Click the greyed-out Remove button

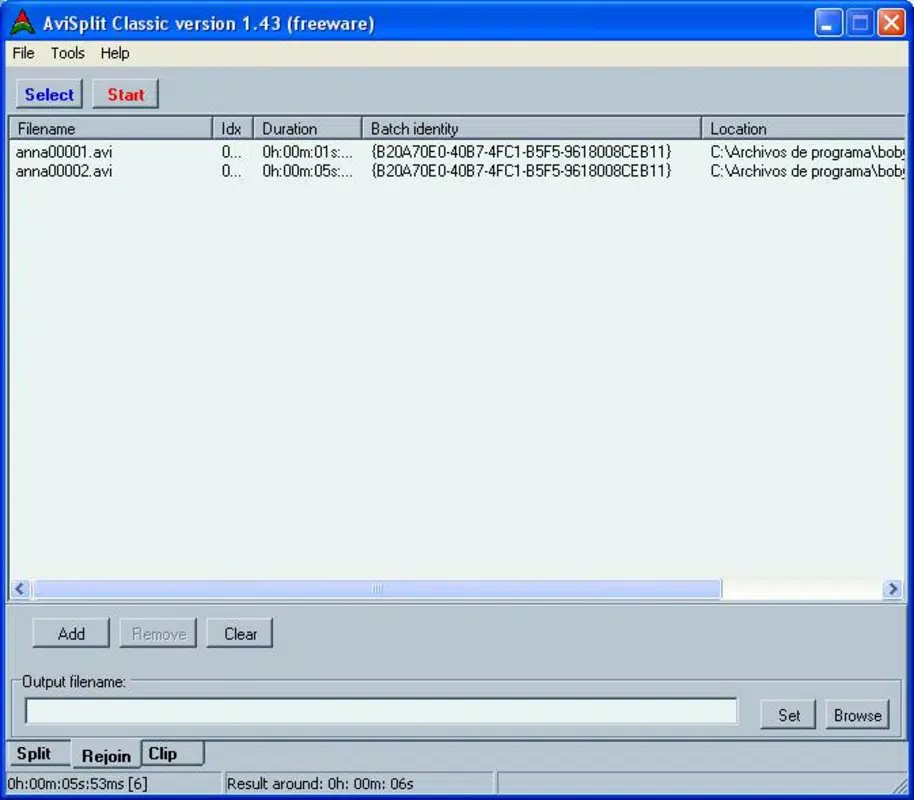click(x=159, y=634)
